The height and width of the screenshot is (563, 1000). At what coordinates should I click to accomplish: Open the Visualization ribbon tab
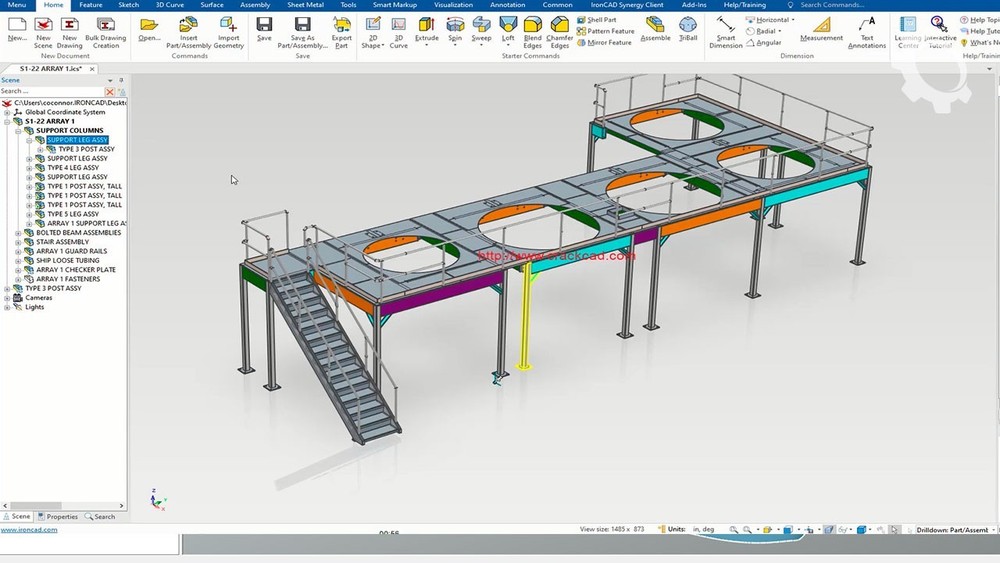(453, 4)
